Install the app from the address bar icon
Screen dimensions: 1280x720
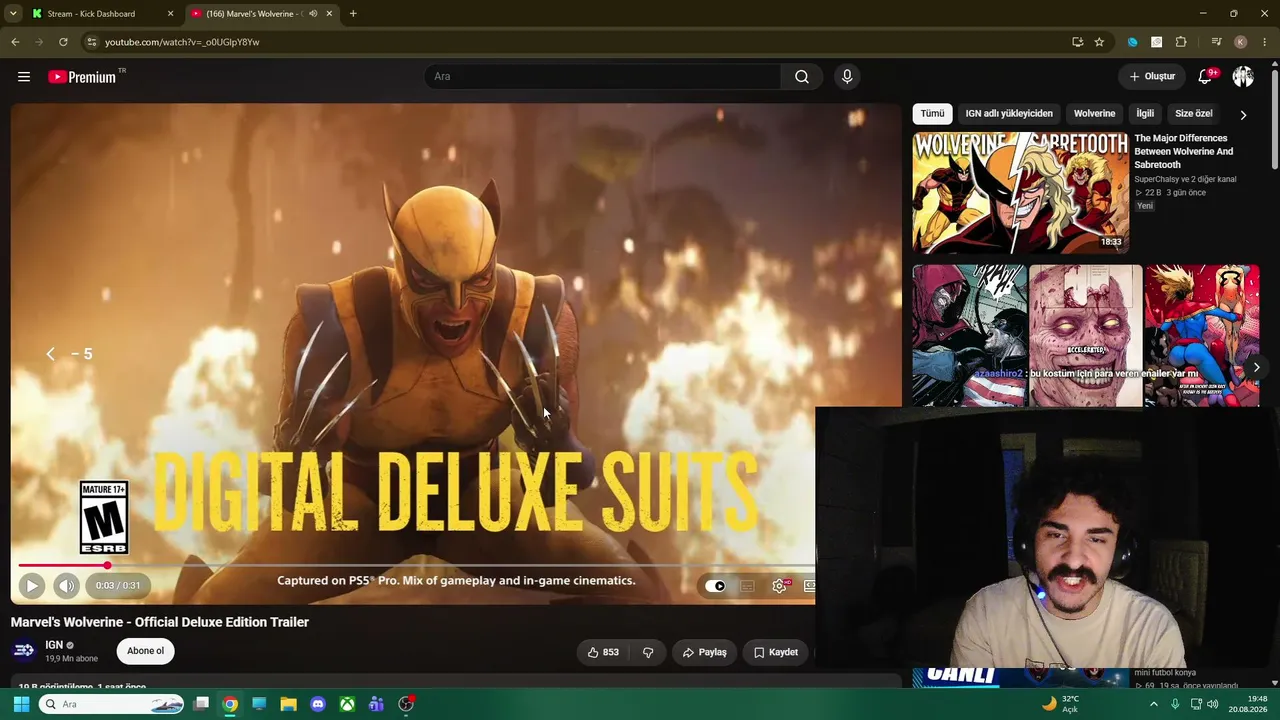tap(1077, 42)
